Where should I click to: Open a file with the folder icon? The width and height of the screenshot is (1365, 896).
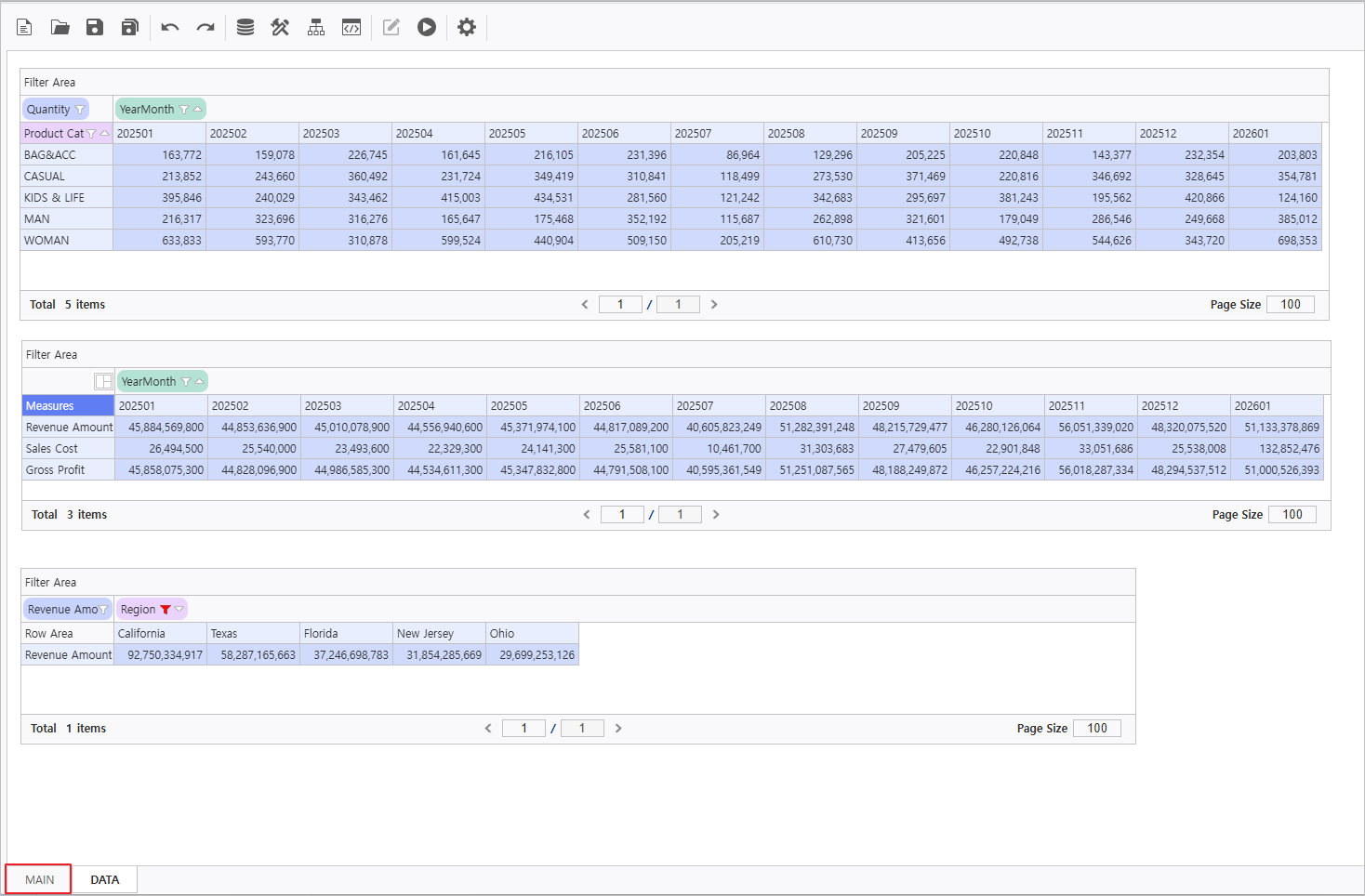pyautogui.click(x=60, y=27)
